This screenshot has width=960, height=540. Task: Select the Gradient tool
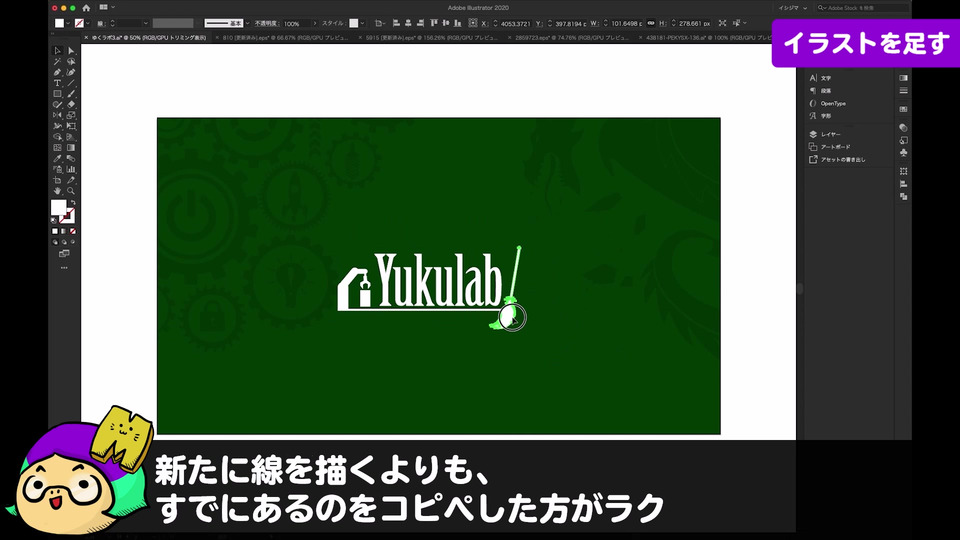pos(71,148)
